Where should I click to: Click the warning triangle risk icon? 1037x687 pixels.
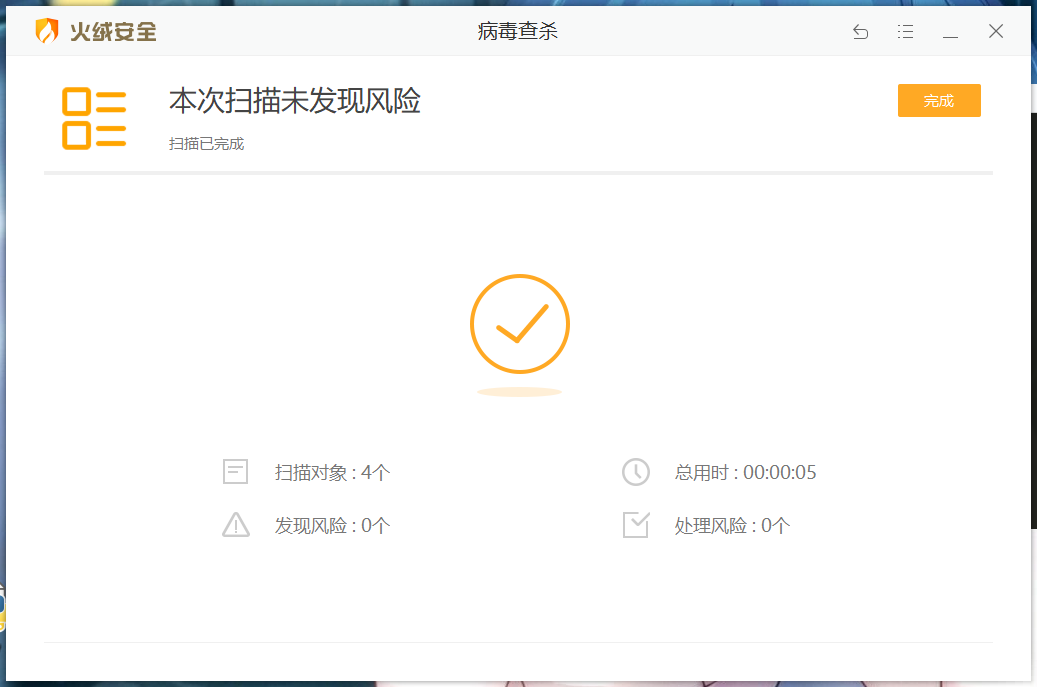(x=235, y=525)
